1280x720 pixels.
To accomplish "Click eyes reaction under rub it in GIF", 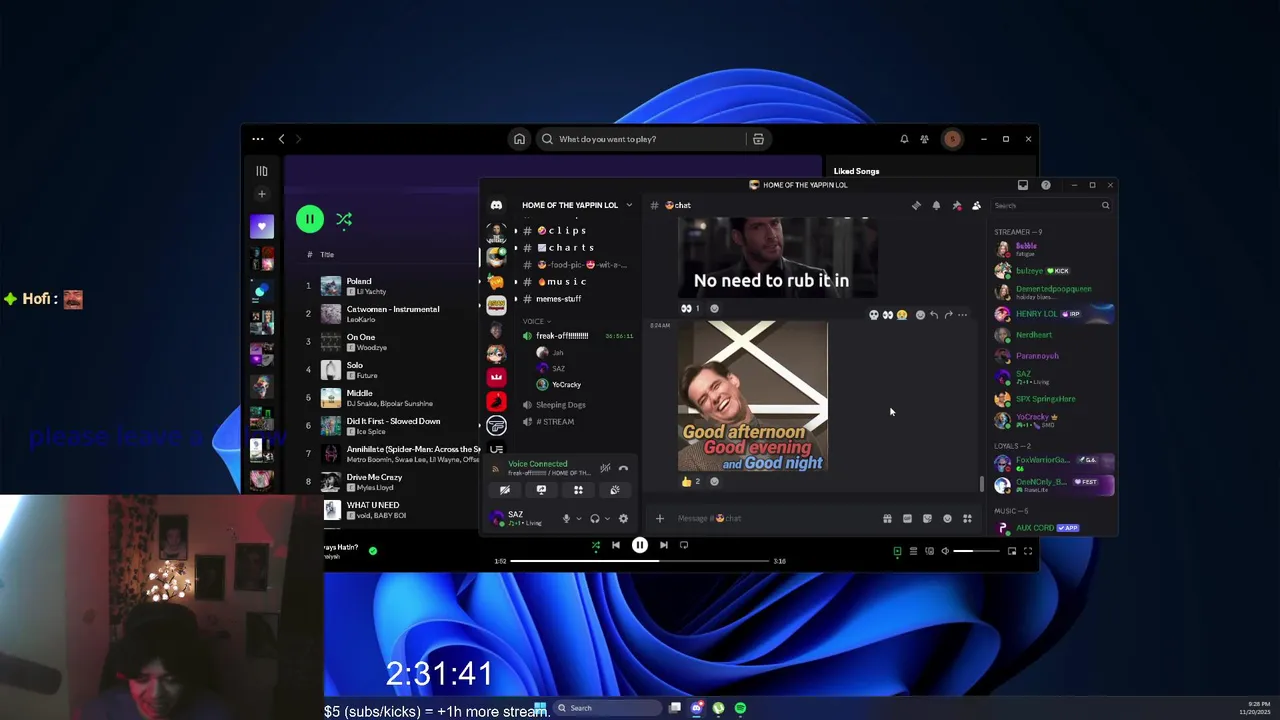I will (x=690, y=308).
